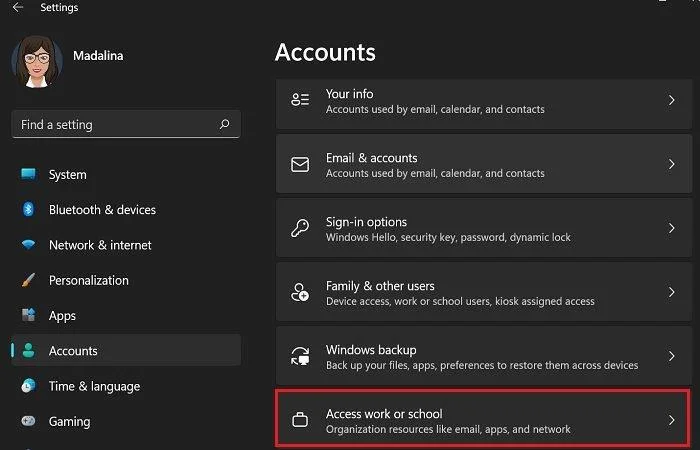Select text 'Back up your files, apps, preferences'
The width and height of the screenshot is (700, 450).
point(410,365)
